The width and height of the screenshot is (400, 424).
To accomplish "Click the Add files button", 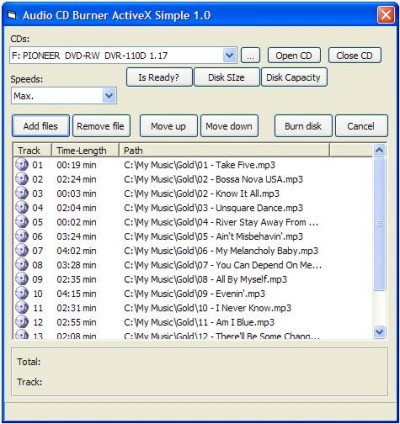I will pyautogui.click(x=41, y=126).
